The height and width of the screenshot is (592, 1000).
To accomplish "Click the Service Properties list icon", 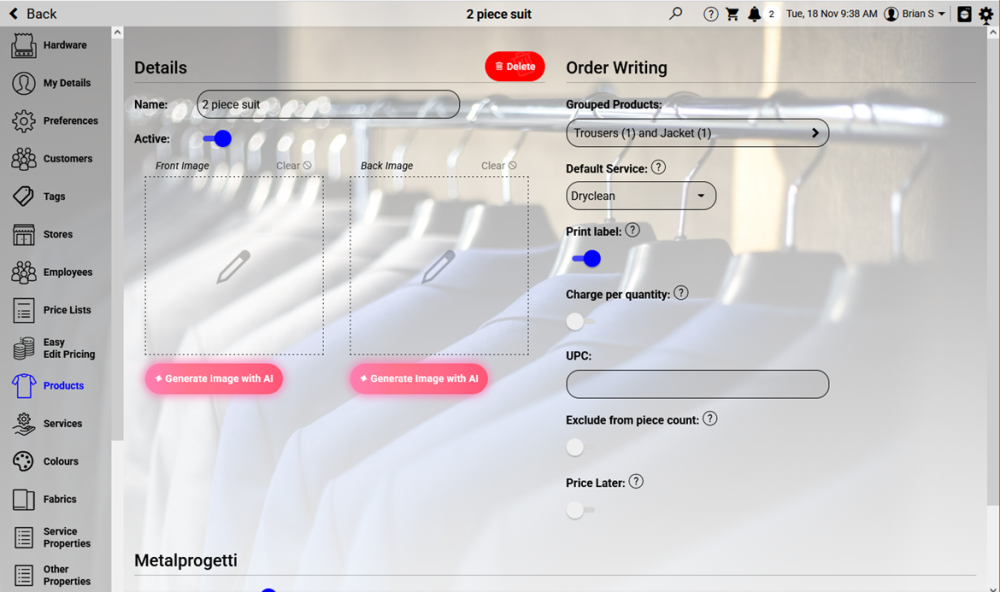I will (24, 537).
